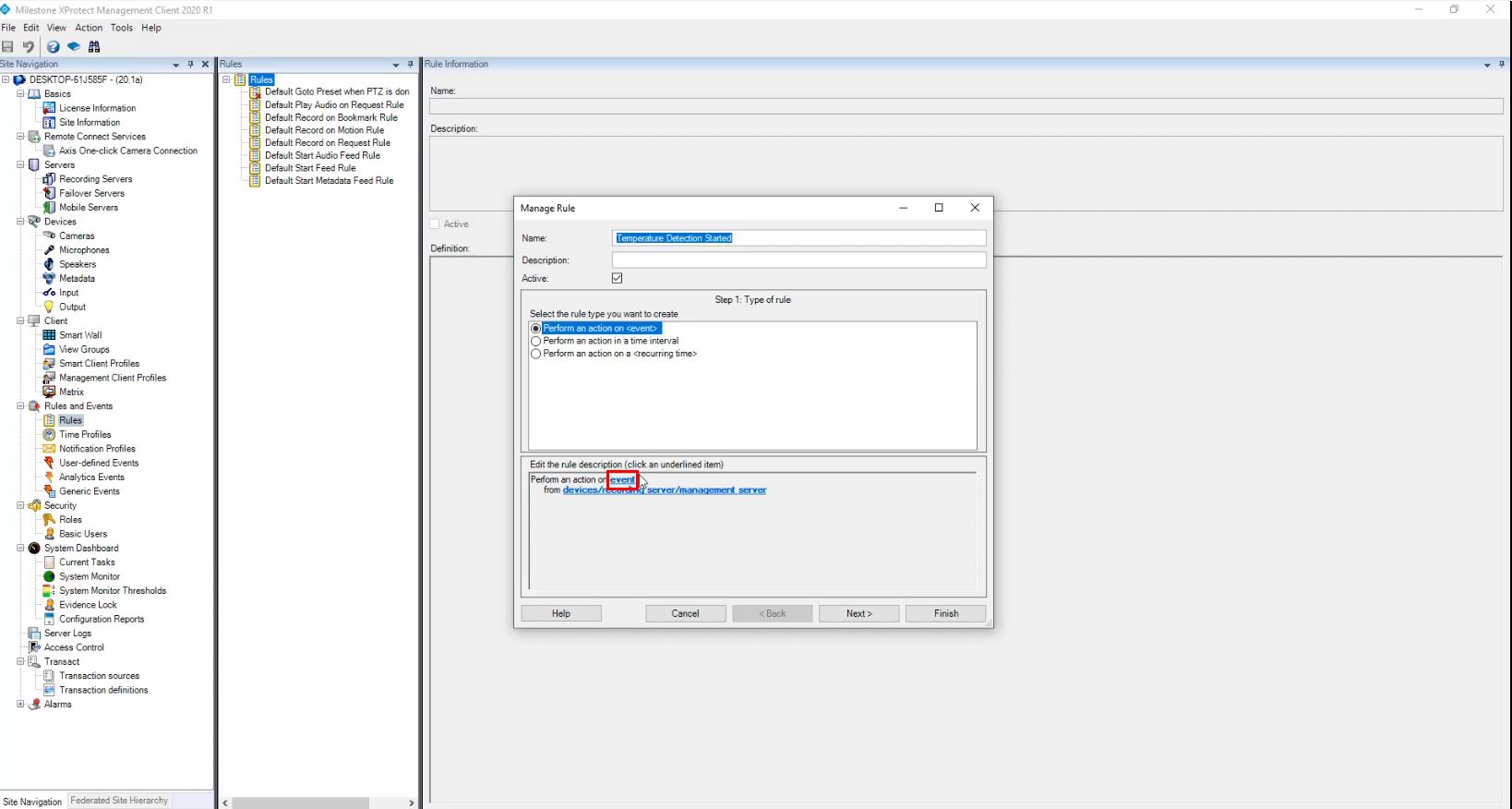Select 'Perform an action on <event>' radio

(535, 328)
